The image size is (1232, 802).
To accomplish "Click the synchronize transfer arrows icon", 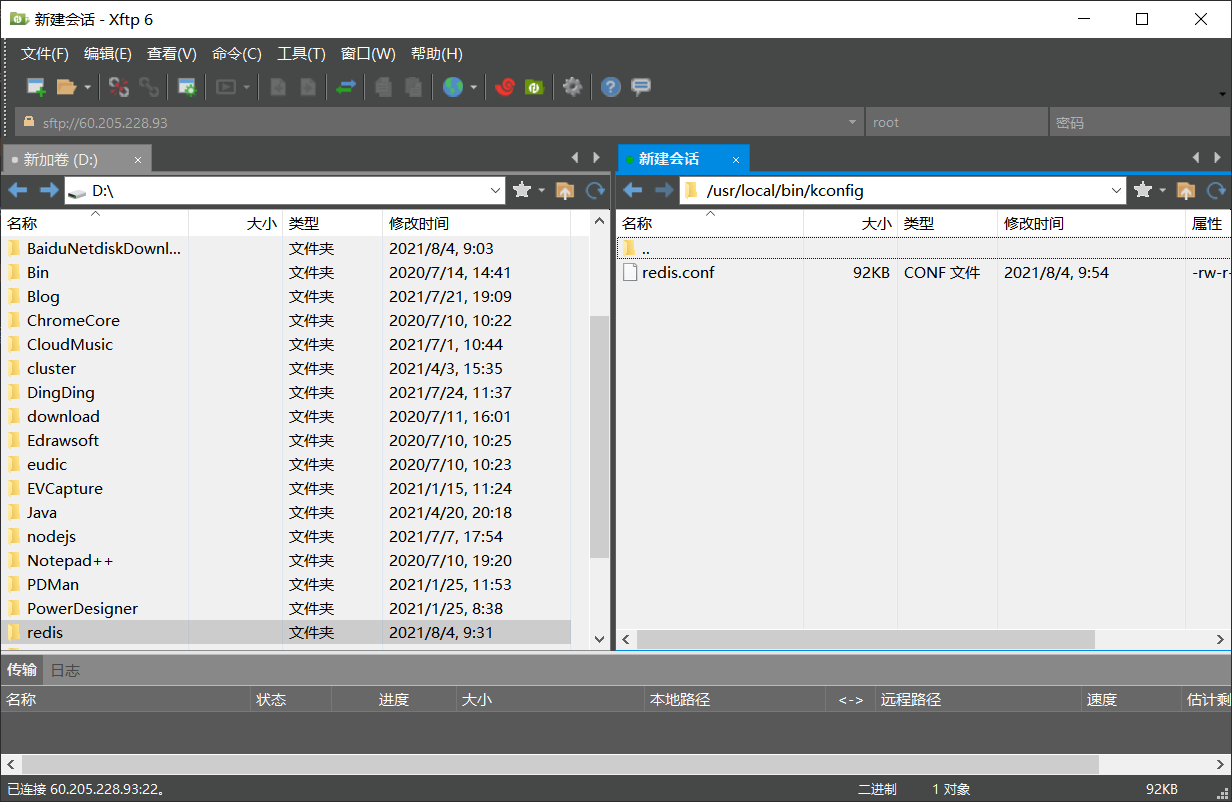I will pos(346,87).
